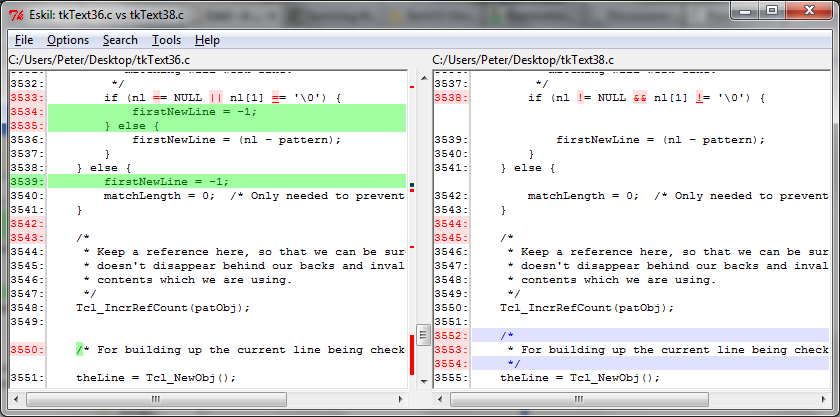Click the blue marker in the diff map
The image size is (840, 417).
point(412,185)
